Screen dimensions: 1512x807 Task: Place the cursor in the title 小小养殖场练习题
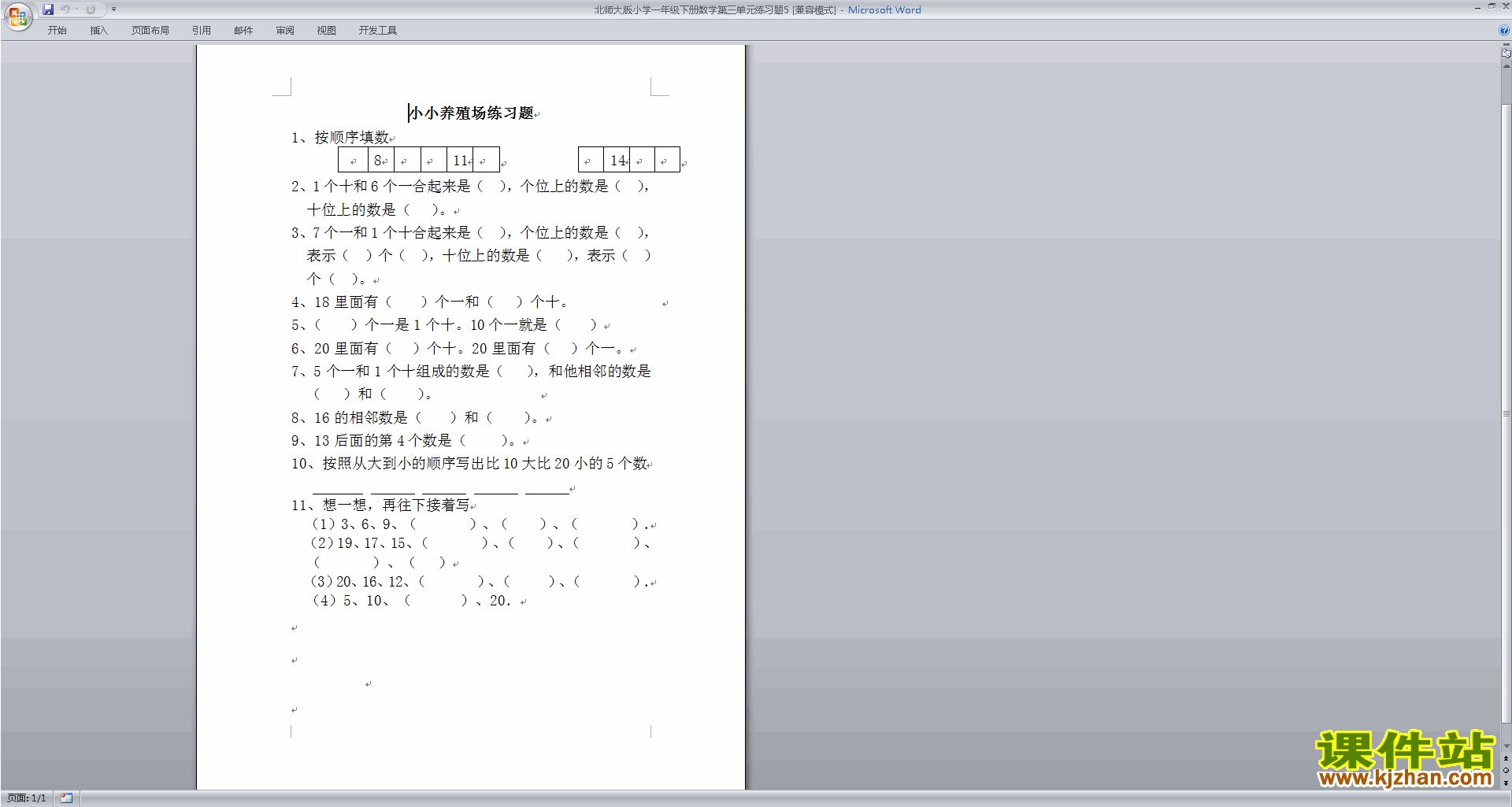pos(471,113)
